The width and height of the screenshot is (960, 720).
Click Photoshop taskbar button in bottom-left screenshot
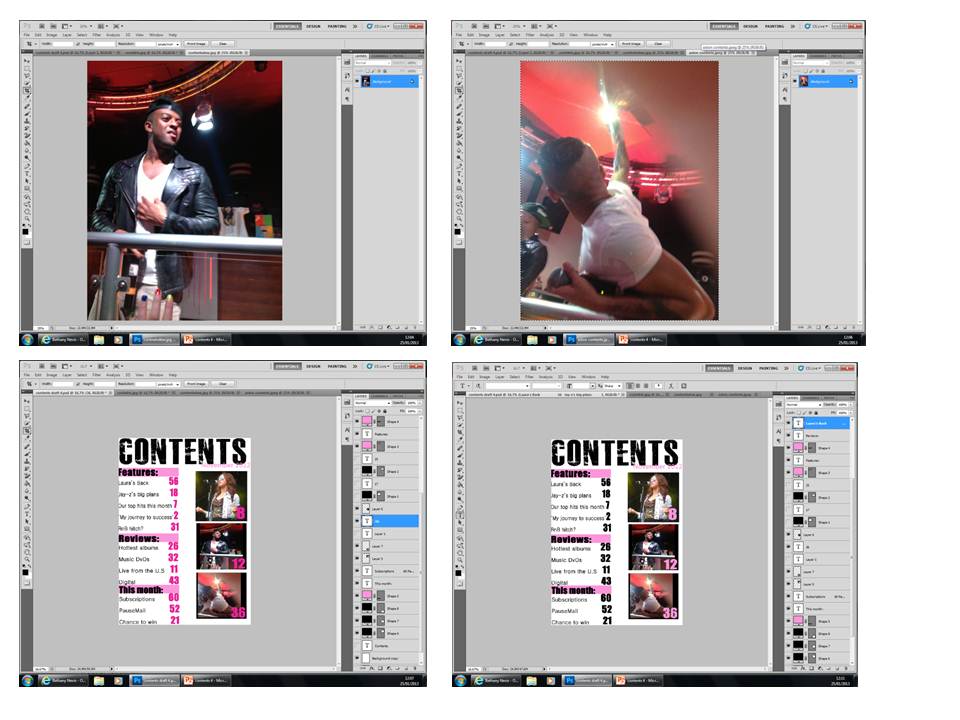pyautogui.click(x=156, y=680)
